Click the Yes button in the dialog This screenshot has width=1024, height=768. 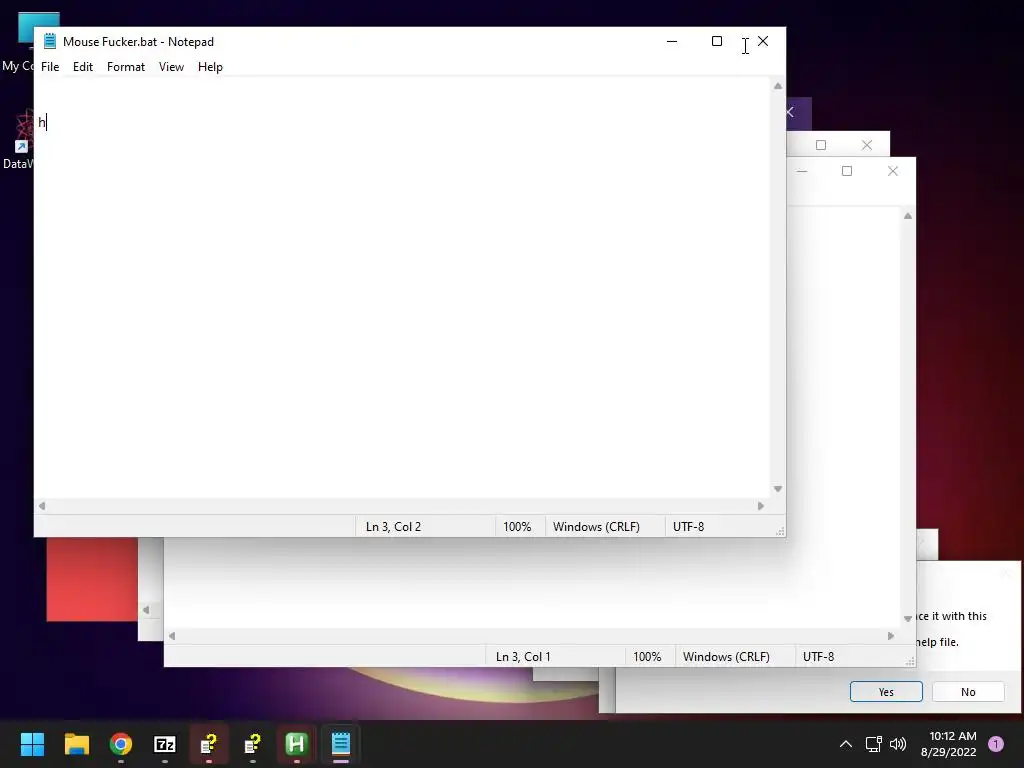pos(886,692)
